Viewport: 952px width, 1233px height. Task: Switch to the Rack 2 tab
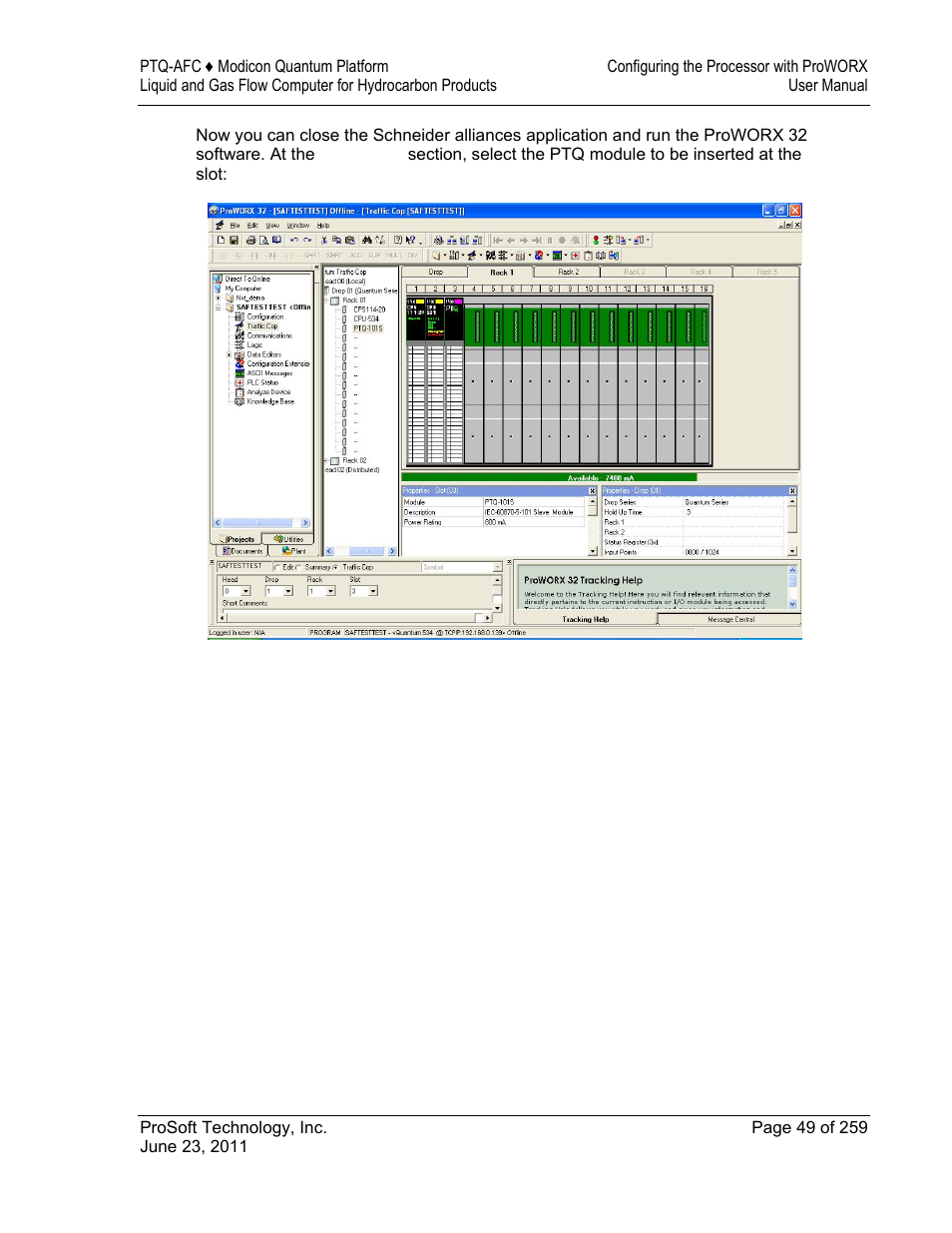click(x=568, y=272)
